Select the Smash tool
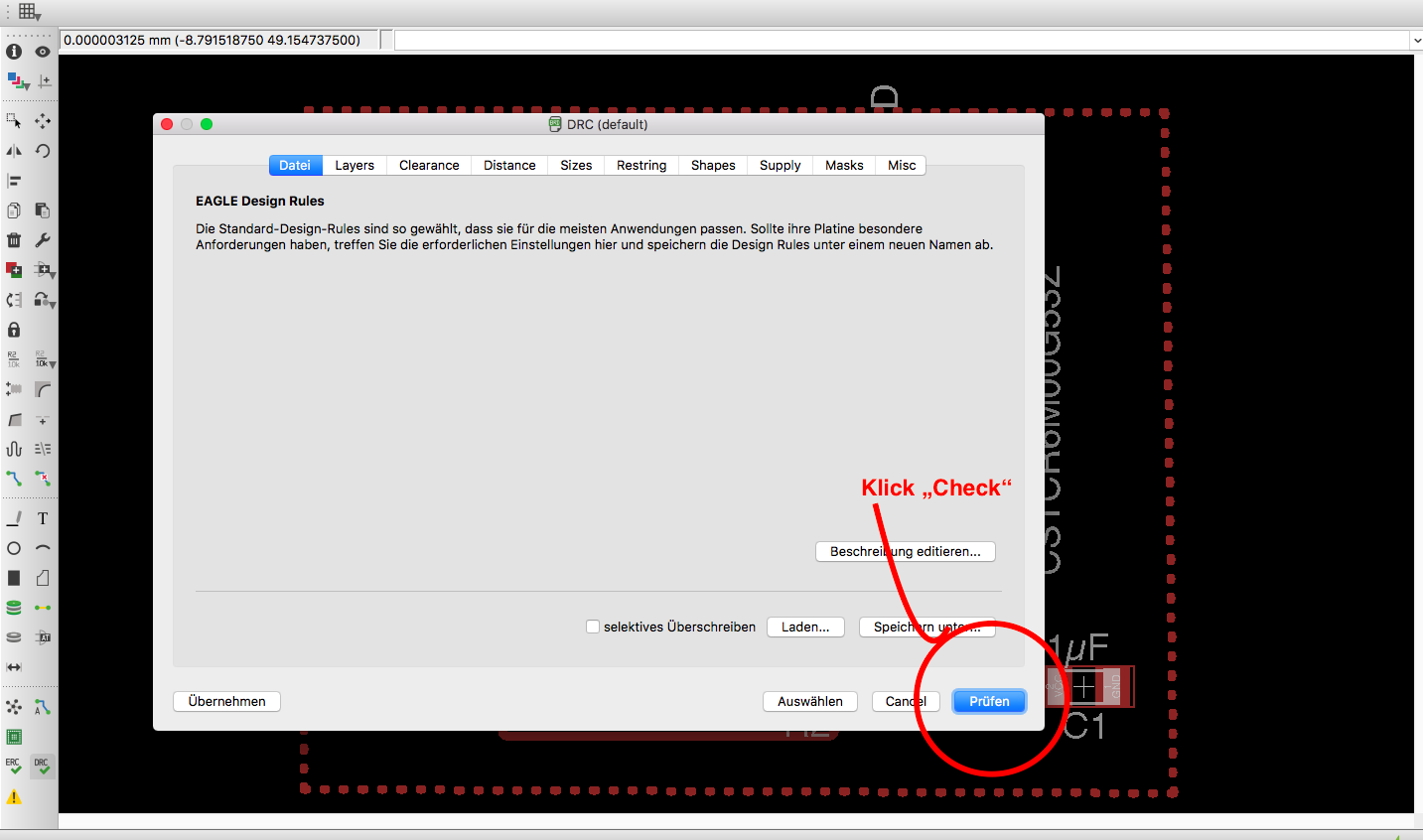 [x=14, y=389]
